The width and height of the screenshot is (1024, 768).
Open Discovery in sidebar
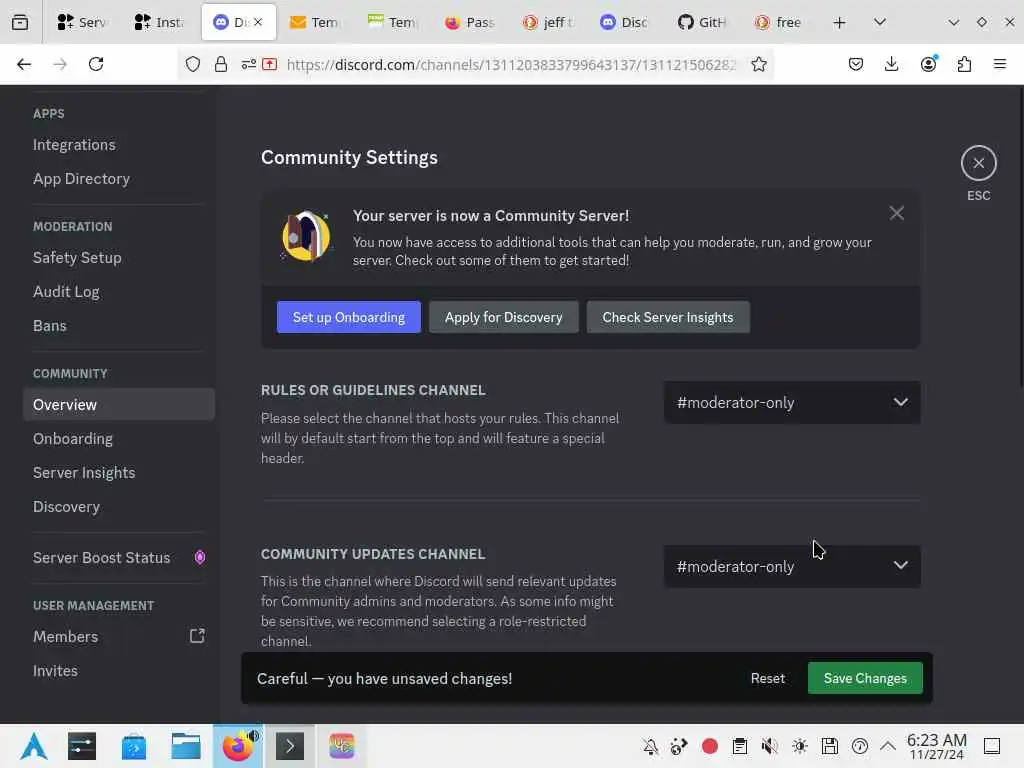[x=118, y=507]
